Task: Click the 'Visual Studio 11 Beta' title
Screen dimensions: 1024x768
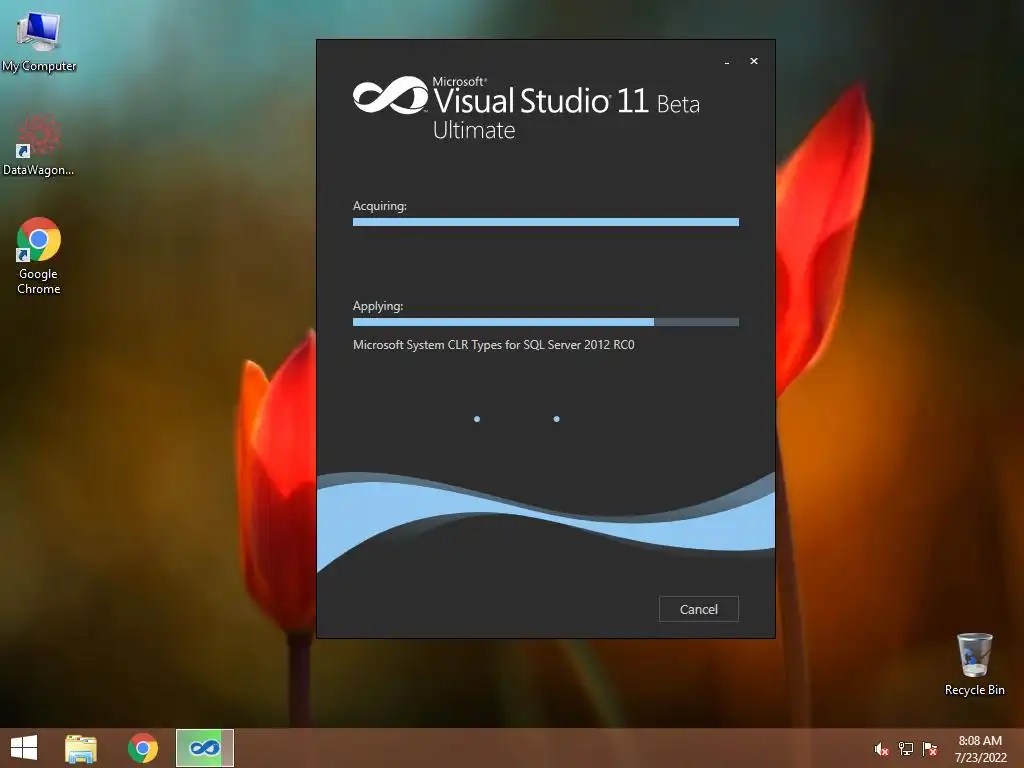Action: [566, 100]
